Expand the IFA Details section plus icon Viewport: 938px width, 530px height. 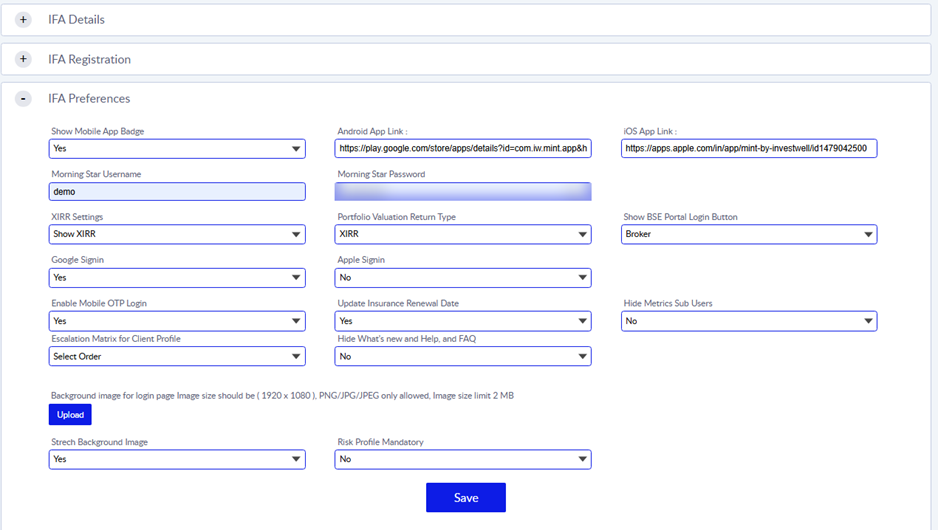(23, 20)
